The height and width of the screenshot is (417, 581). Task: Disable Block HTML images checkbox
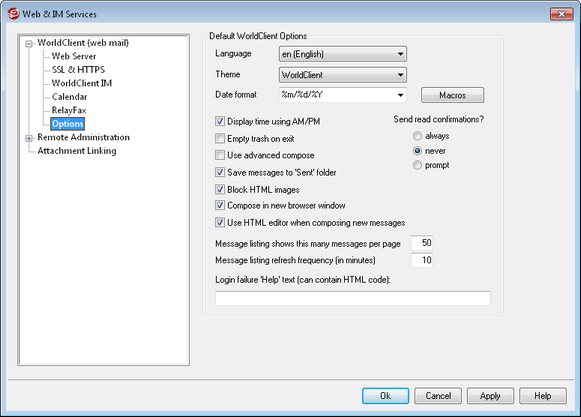[220, 189]
